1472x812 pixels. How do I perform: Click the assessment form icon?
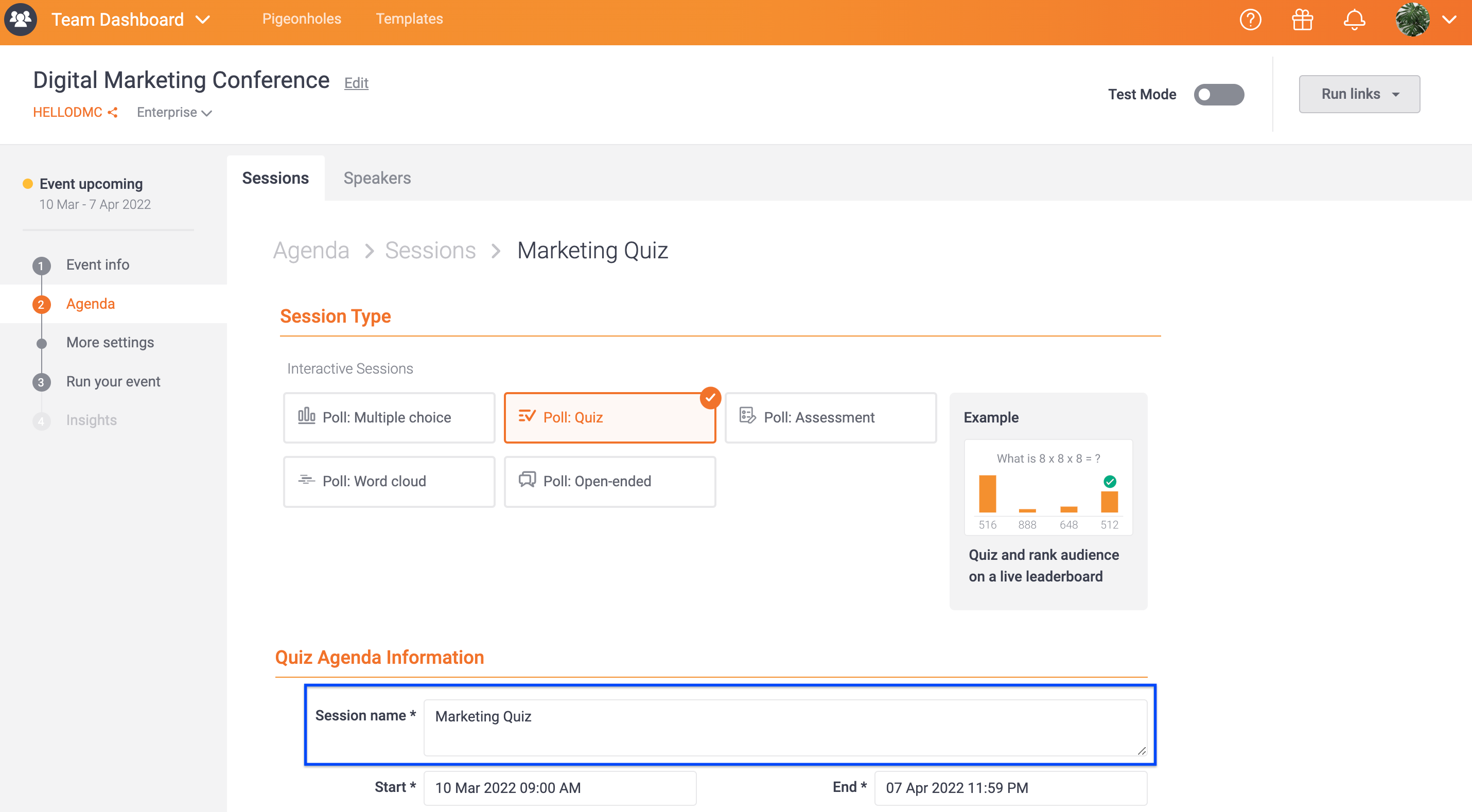747,415
